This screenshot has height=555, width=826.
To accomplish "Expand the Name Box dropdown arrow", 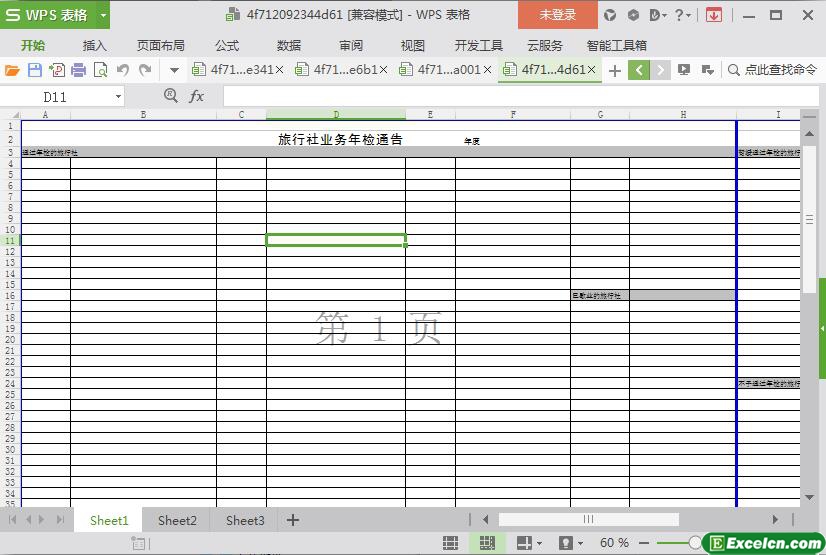I will coord(119,97).
